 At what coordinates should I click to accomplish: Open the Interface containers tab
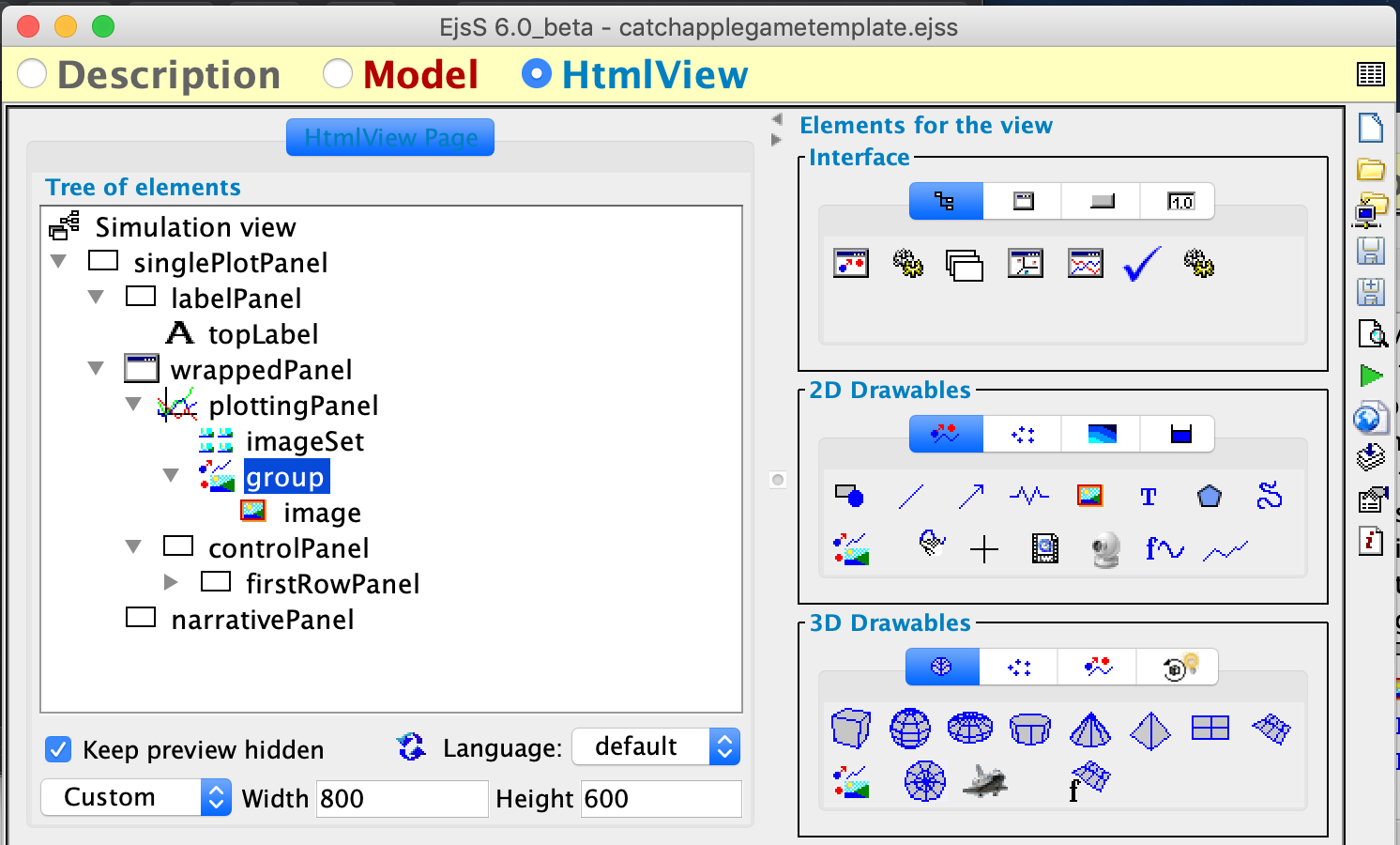click(x=946, y=201)
